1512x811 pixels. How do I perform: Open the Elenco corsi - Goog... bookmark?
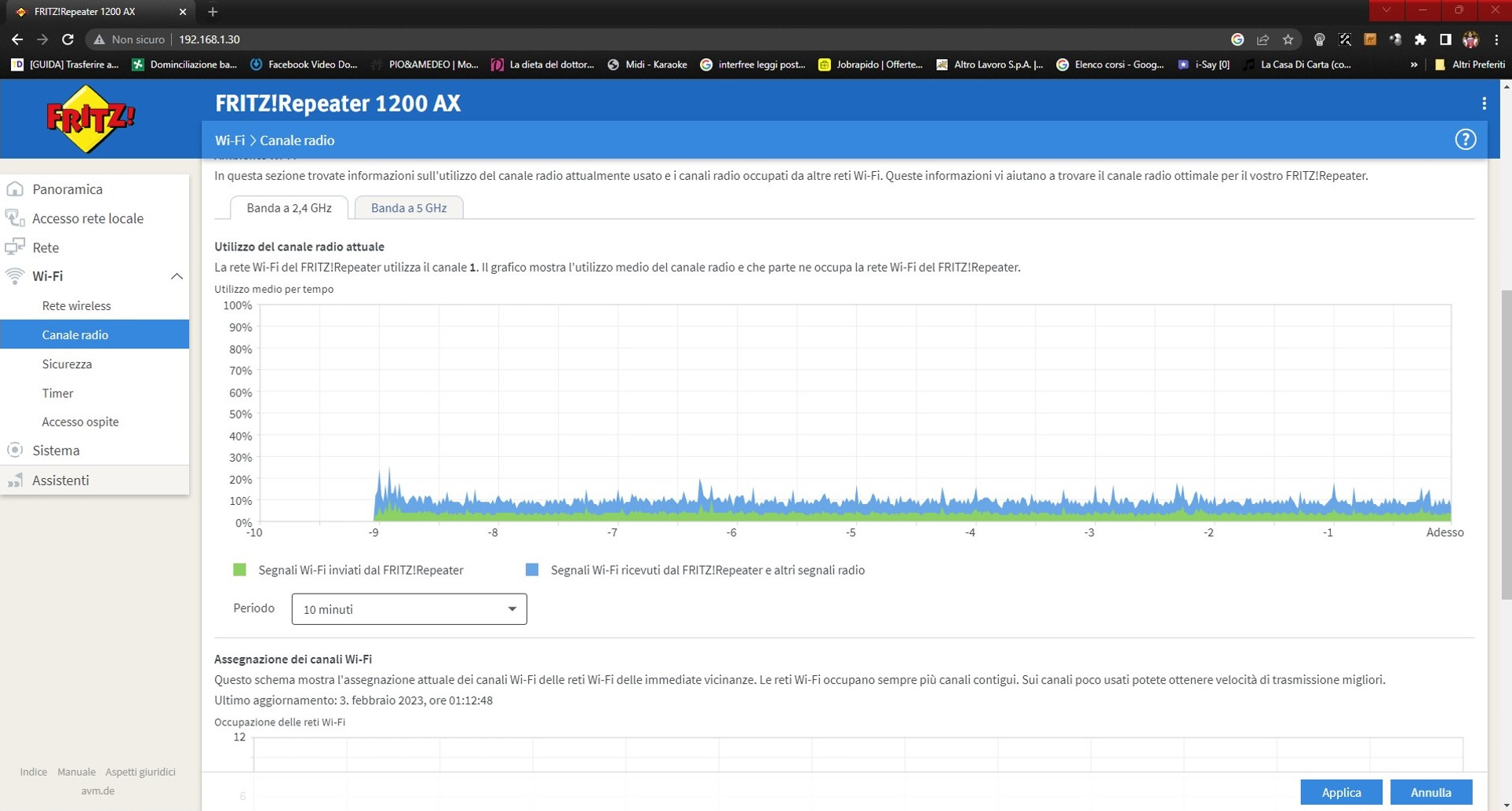tap(1110, 64)
